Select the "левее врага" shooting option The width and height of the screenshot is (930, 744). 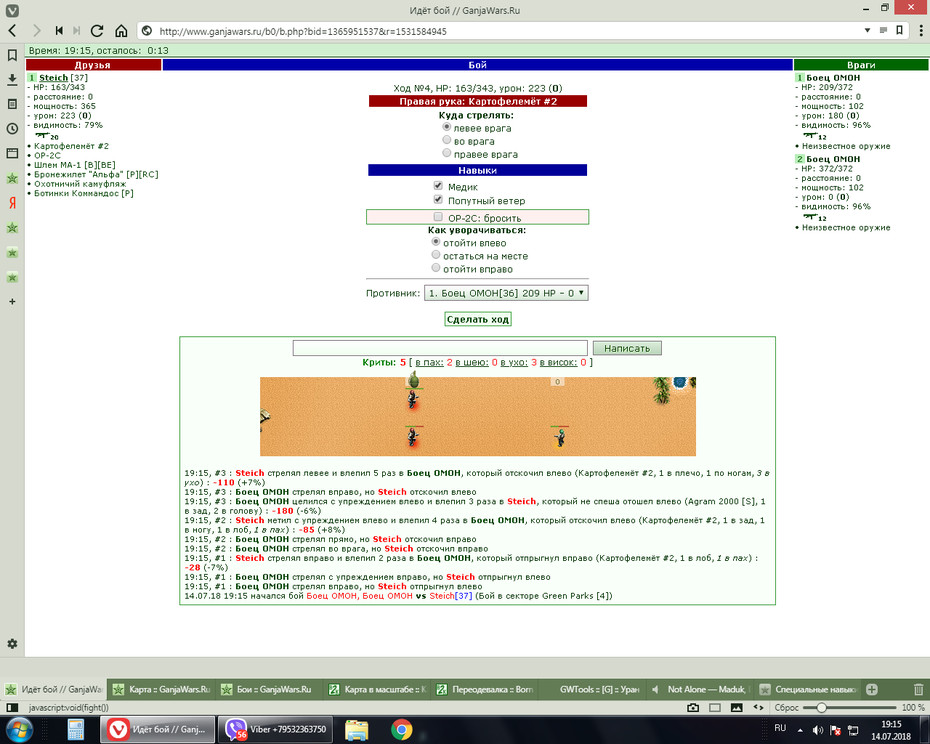[447, 127]
